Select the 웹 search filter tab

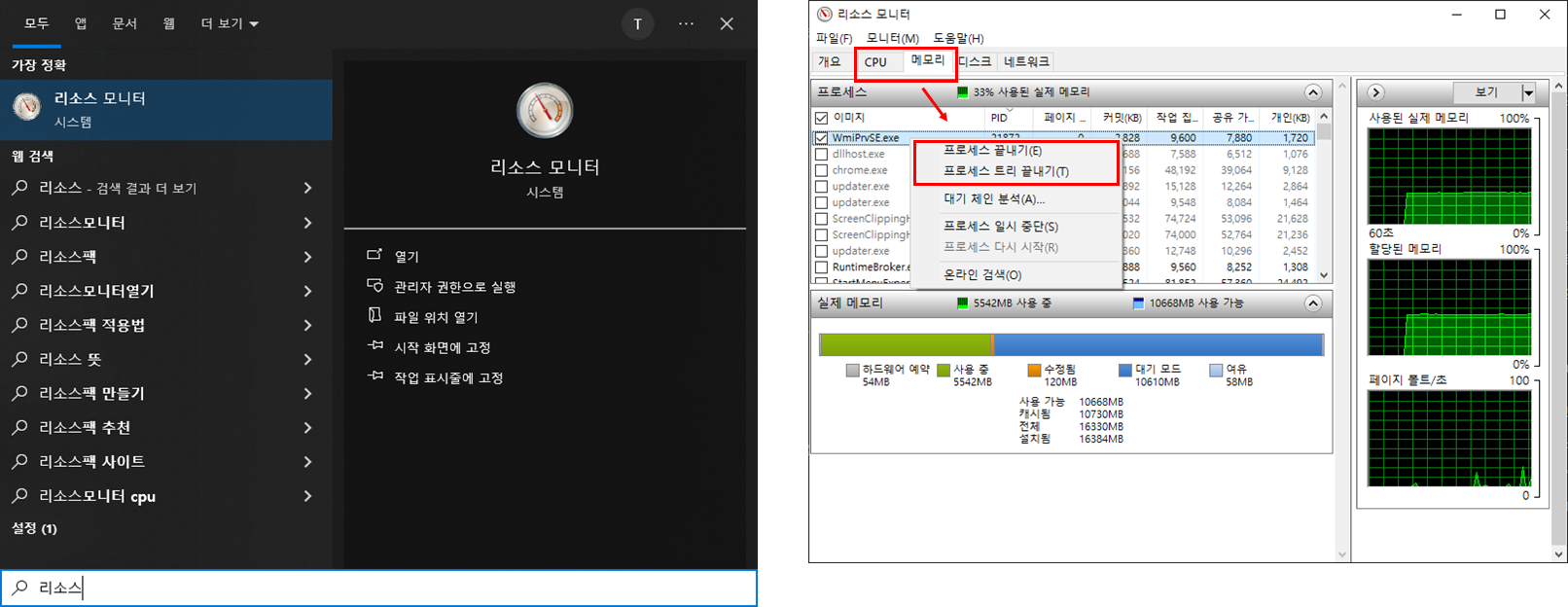[x=169, y=23]
